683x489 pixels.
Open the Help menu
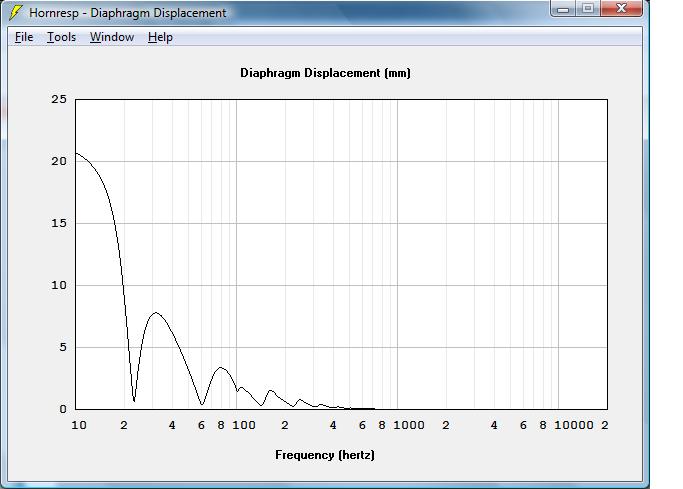tap(160, 37)
